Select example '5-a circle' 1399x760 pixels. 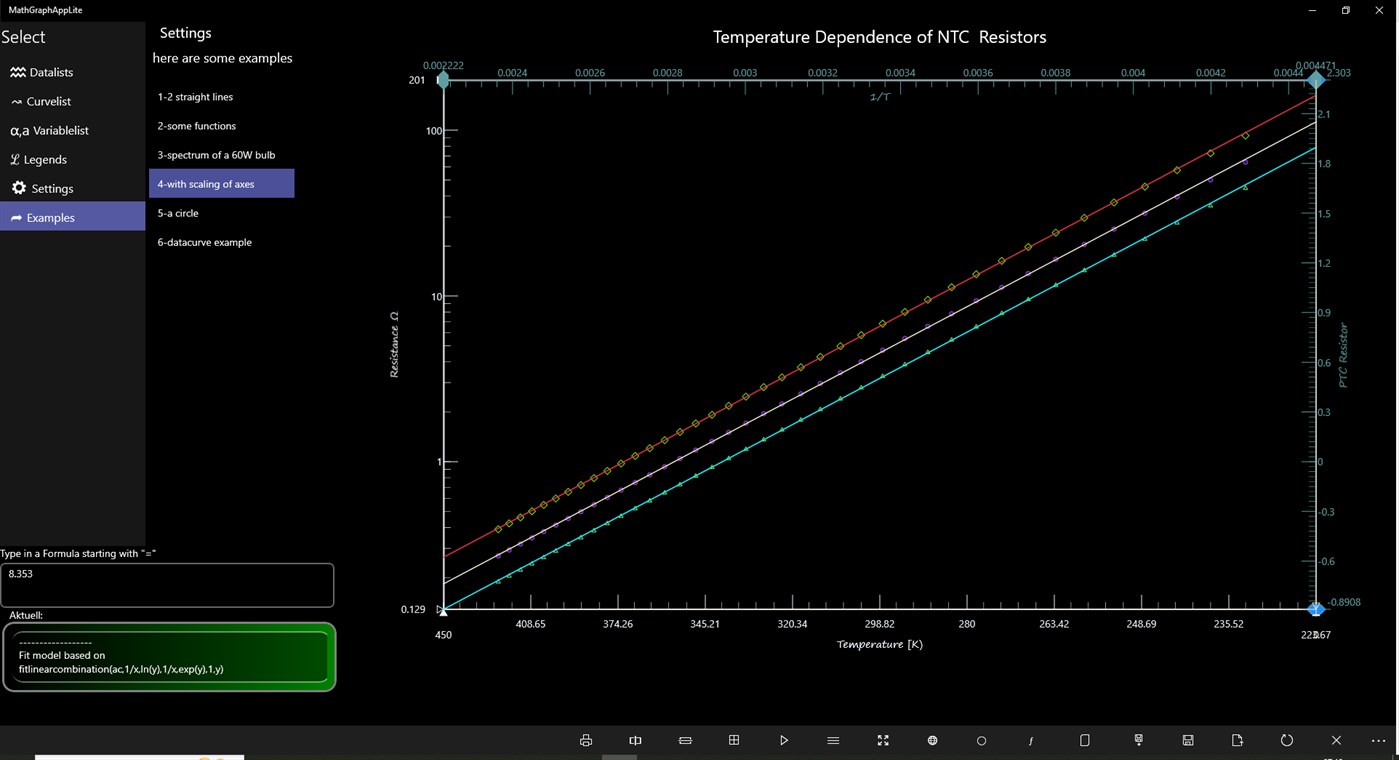coord(178,213)
